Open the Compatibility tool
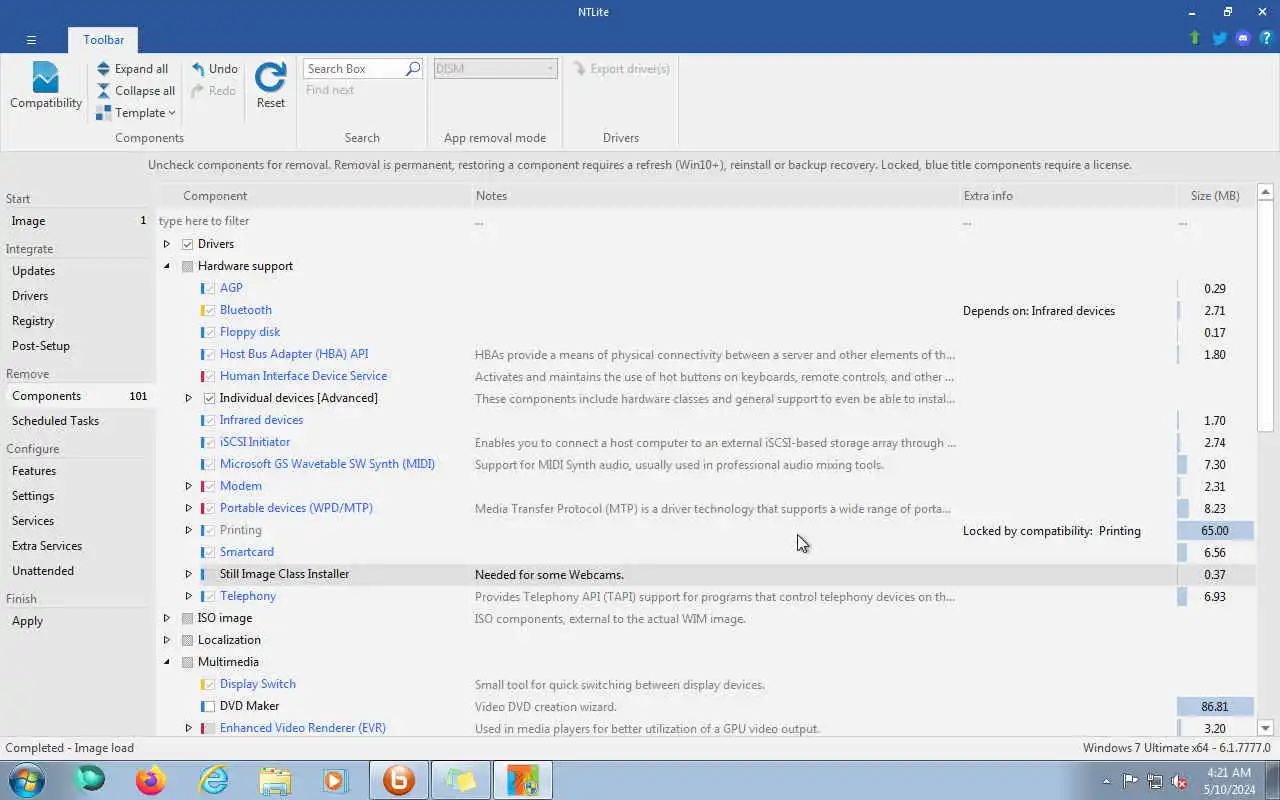The width and height of the screenshot is (1280, 800). pos(46,86)
